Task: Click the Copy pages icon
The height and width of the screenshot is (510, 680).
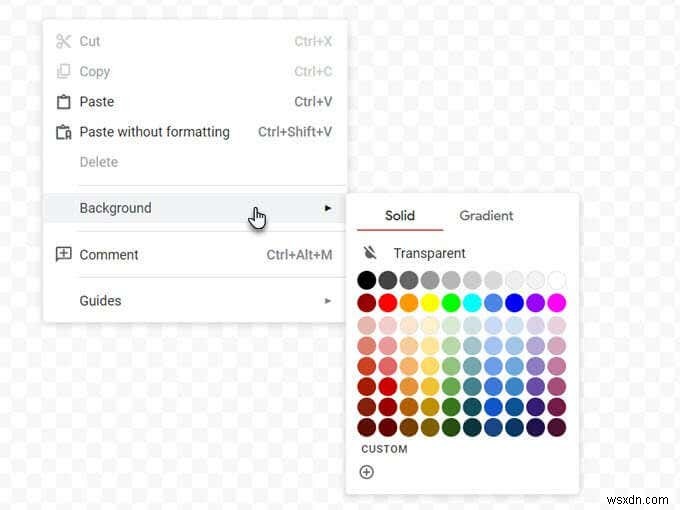Action: pyautogui.click(x=63, y=71)
